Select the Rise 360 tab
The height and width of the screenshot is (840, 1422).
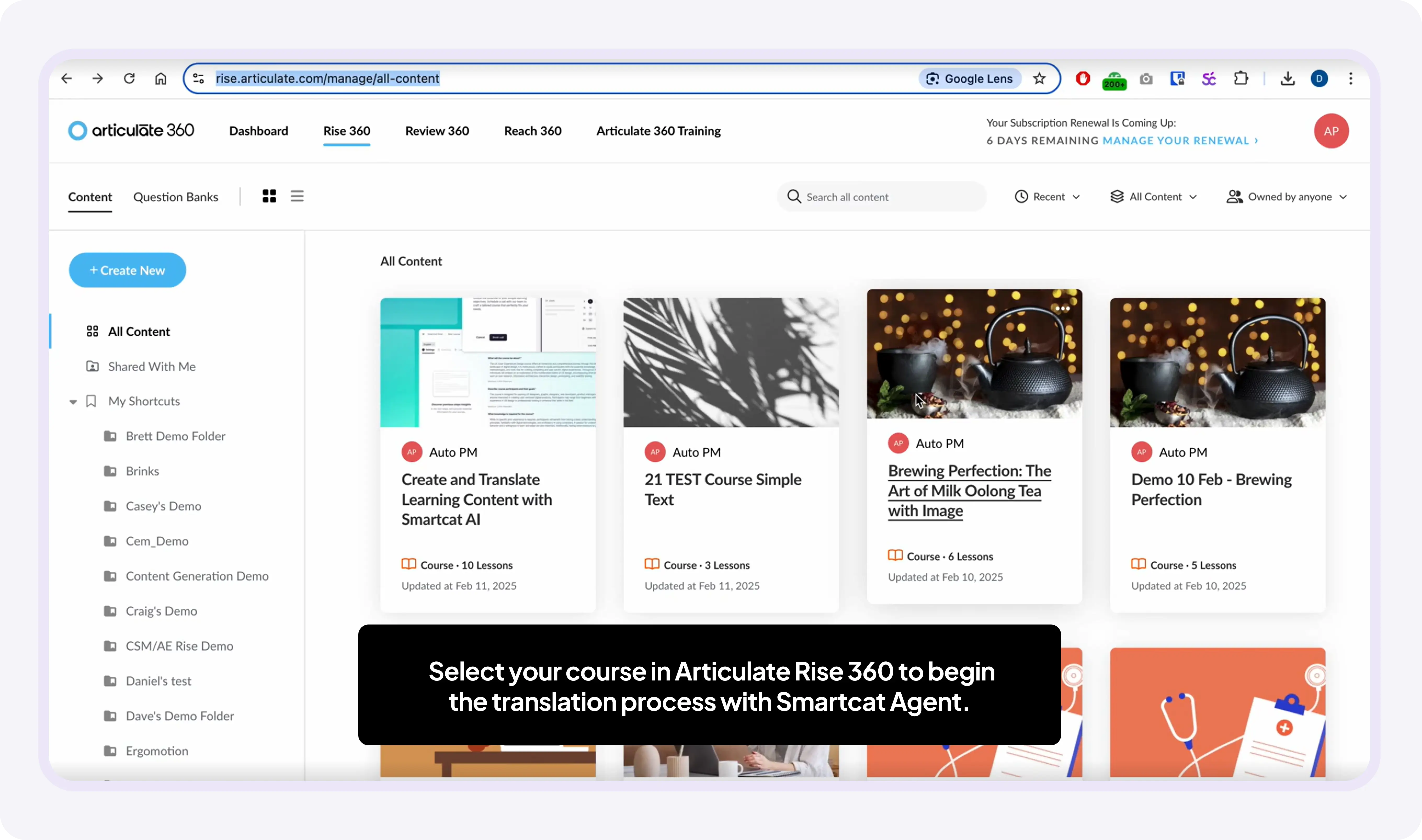[347, 131]
